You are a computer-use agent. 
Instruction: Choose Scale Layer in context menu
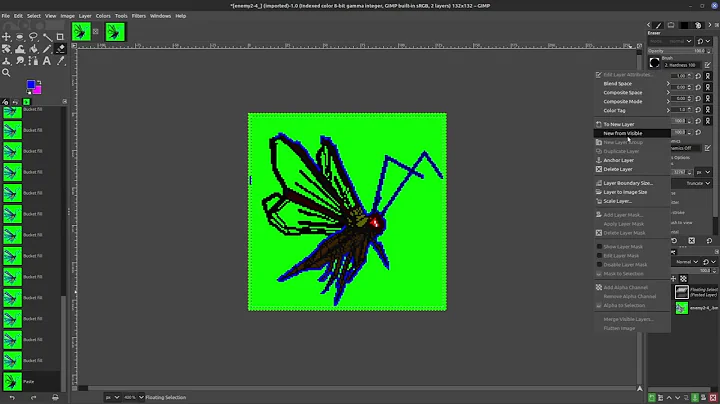pyautogui.click(x=632, y=201)
